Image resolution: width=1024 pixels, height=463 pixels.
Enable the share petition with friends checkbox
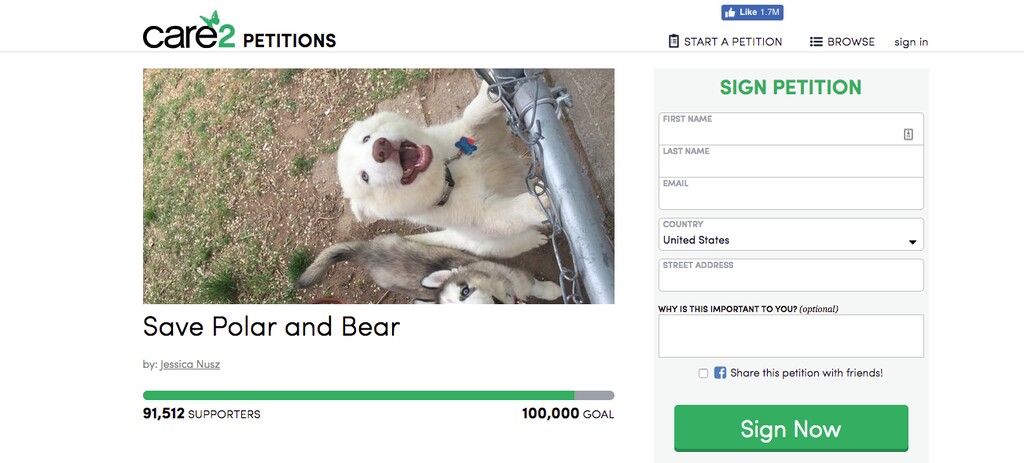[x=703, y=373]
